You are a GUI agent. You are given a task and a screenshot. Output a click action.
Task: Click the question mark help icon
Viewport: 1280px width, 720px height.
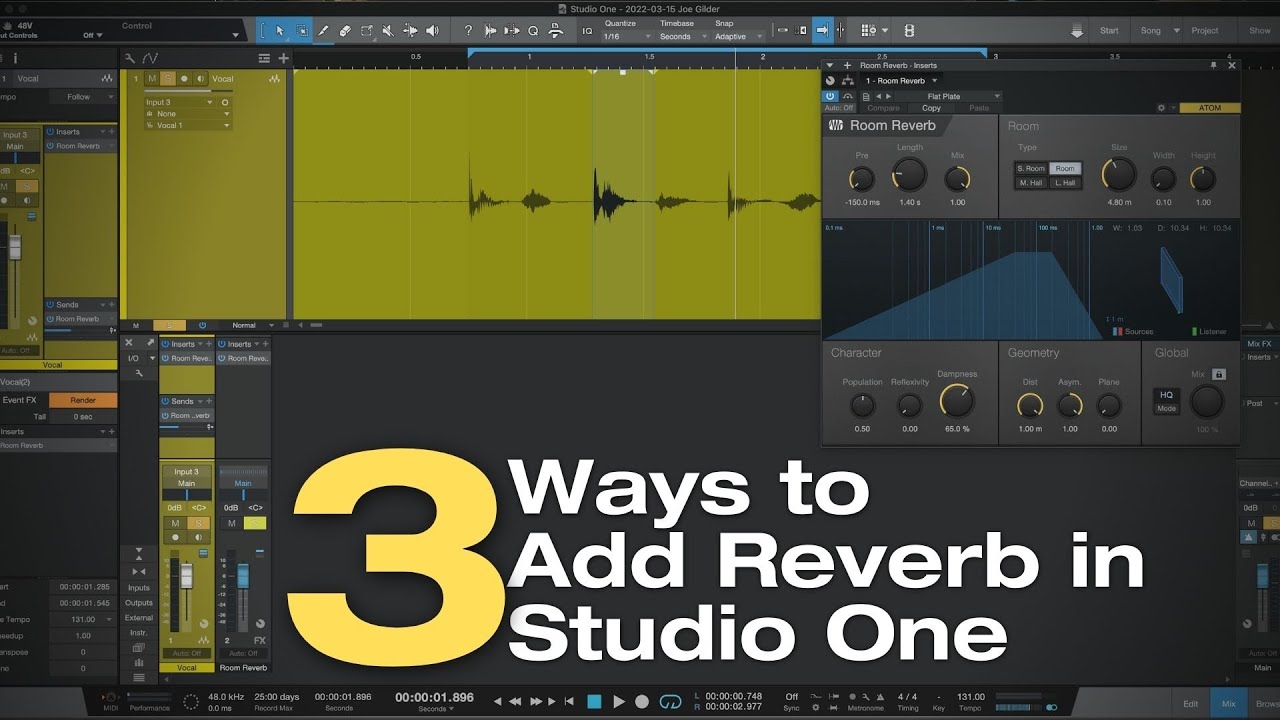click(468, 31)
